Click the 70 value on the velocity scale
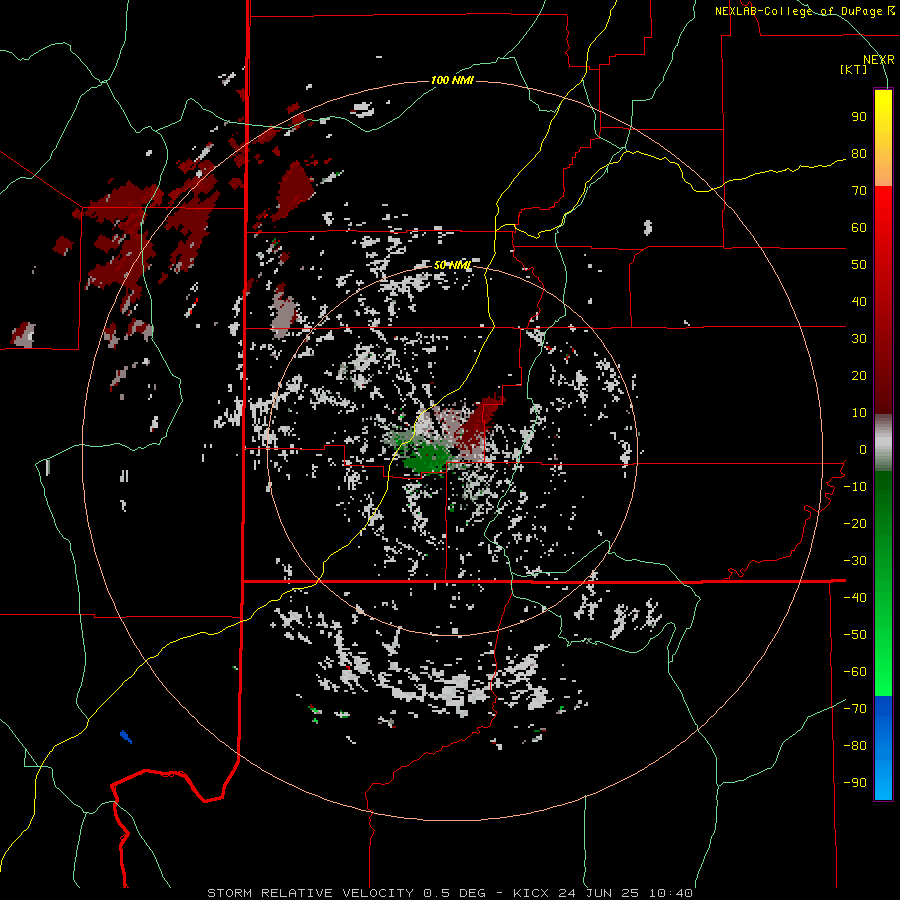 point(859,191)
